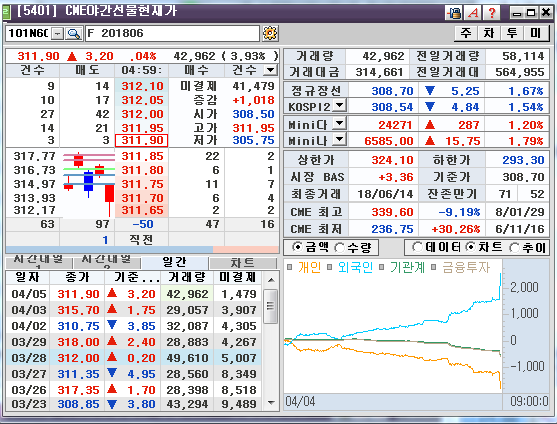Screen dimensions: 557x424
Task: Select the 데이터 radio button
Action: [x=417, y=246]
